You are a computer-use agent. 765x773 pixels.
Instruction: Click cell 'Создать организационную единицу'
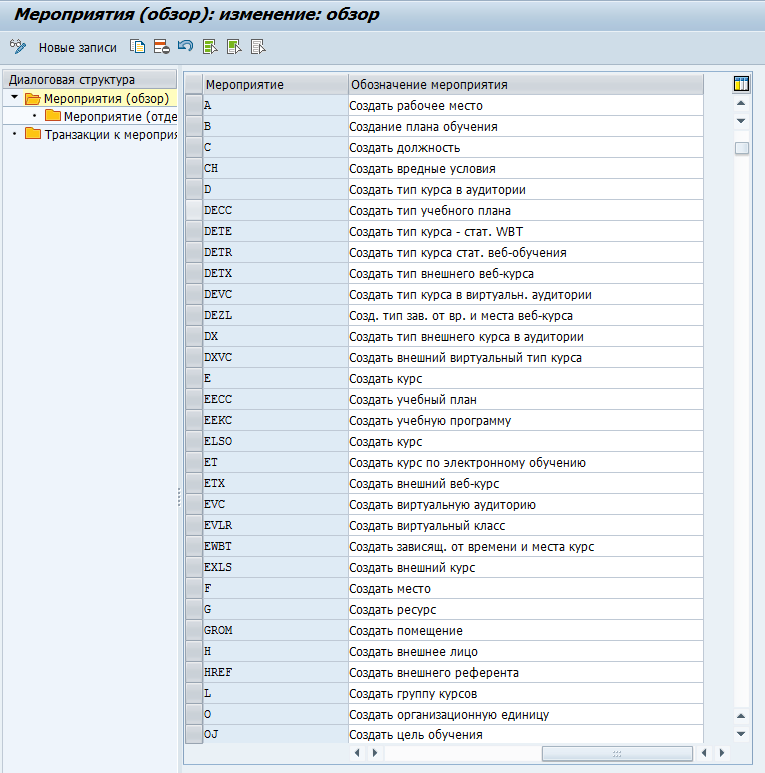(525, 715)
